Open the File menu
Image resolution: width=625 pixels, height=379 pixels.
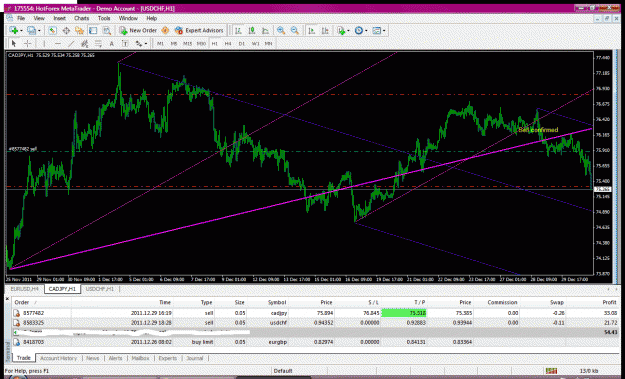tap(21, 18)
